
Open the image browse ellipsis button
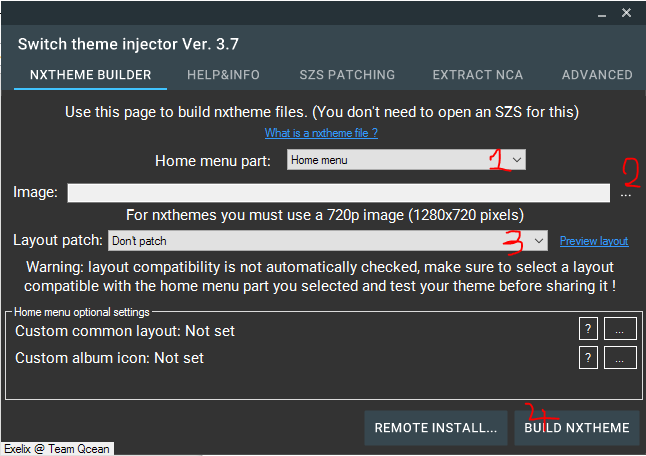point(625,194)
